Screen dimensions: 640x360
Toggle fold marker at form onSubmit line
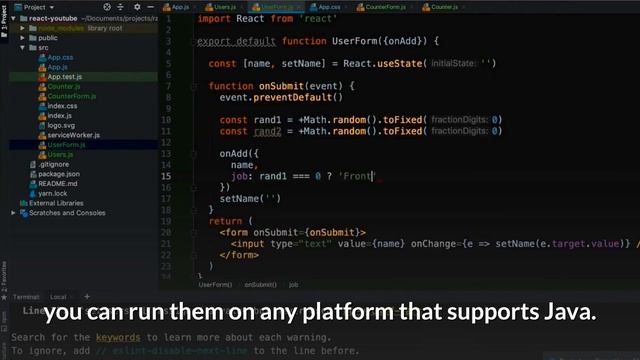click(194, 233)
